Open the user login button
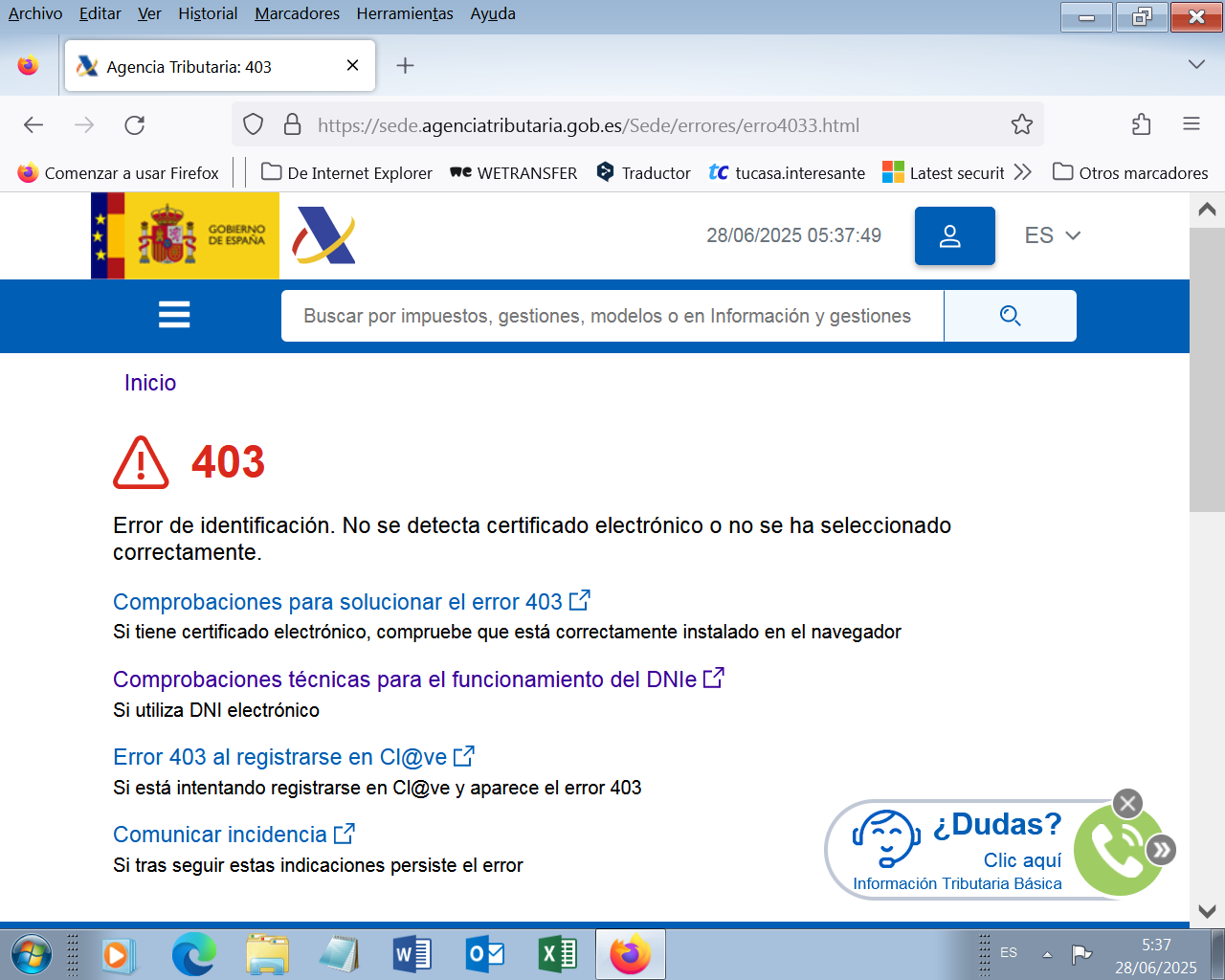The width and height of the screenshot is (1225, 980). (955, 235)
